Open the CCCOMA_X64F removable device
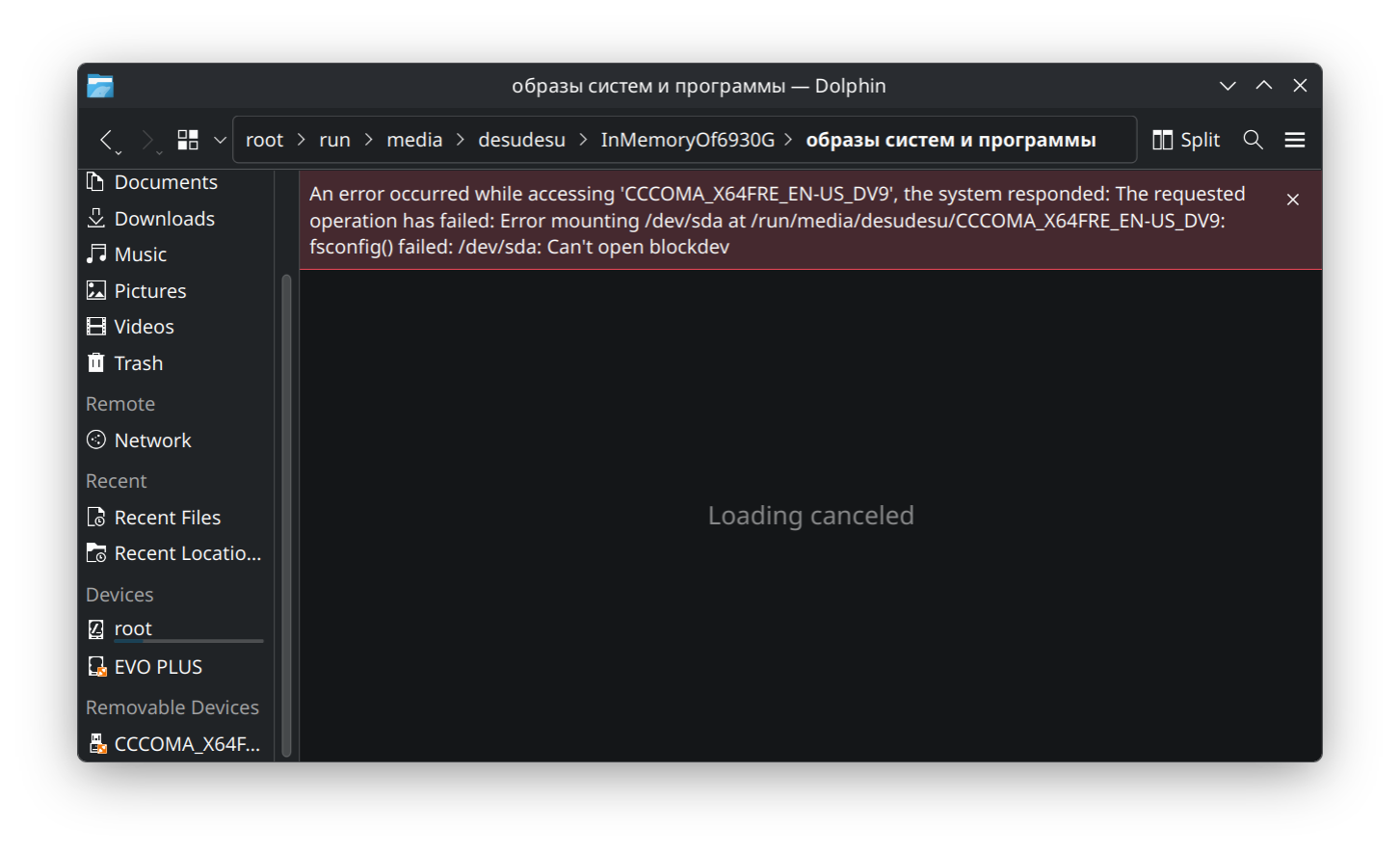This screenshot has height=854, width=1400. (x=175, y=744)
